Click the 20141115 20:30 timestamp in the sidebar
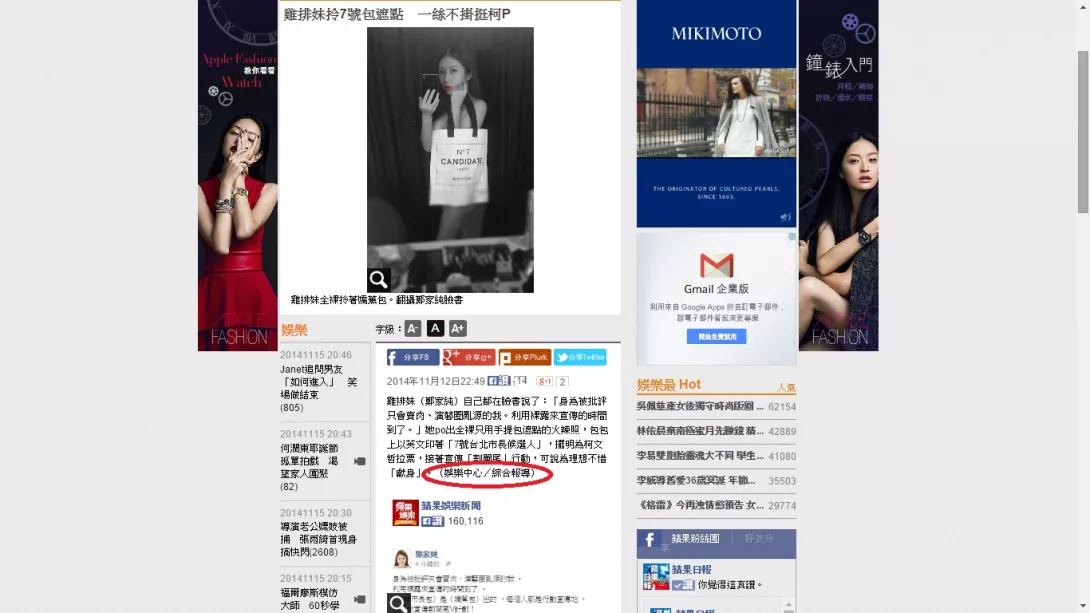Viewport: 1090px width, 613px height. pyautogui.click(x=316, y=513)
